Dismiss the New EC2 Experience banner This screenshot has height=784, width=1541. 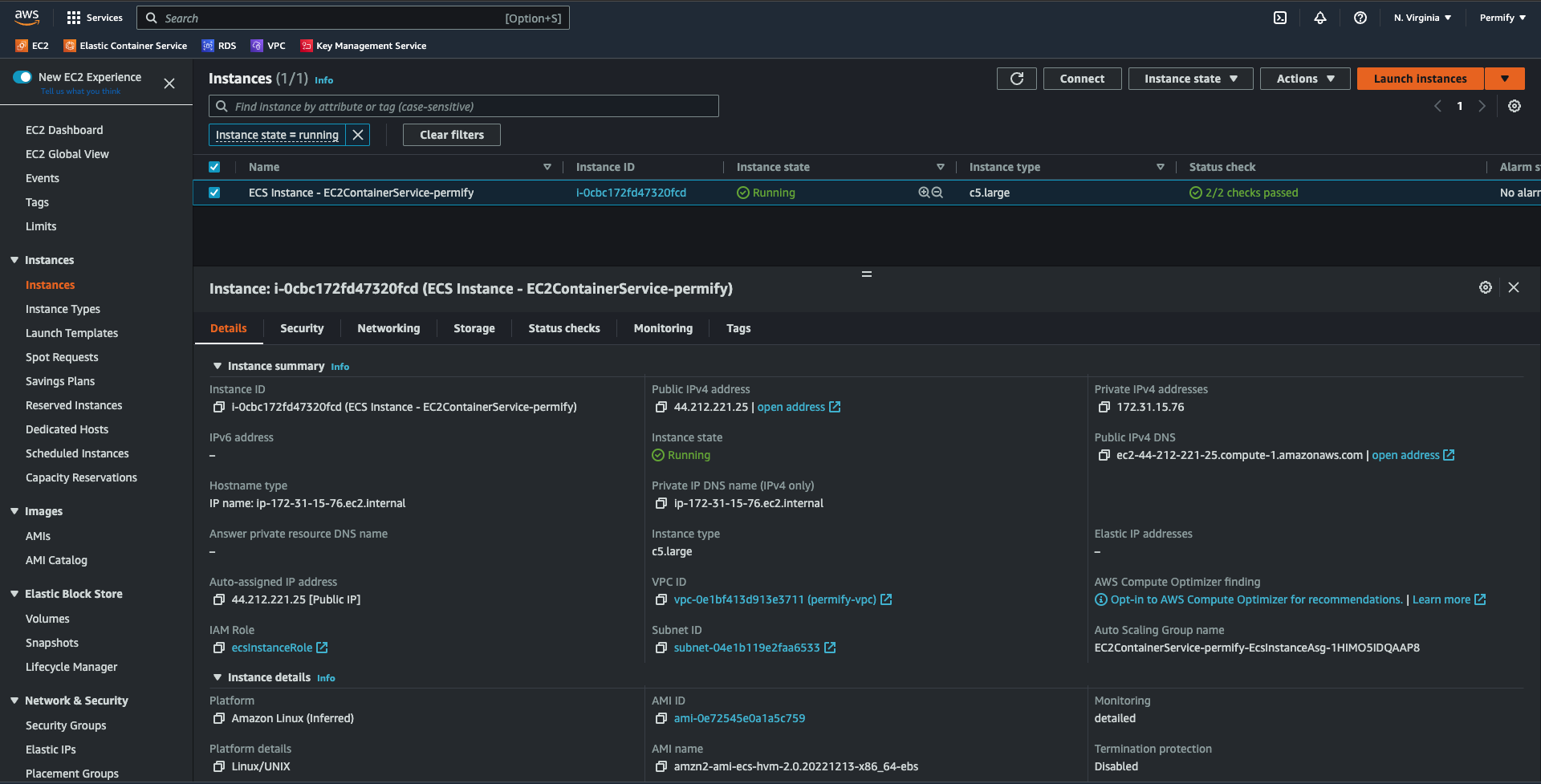169,83
